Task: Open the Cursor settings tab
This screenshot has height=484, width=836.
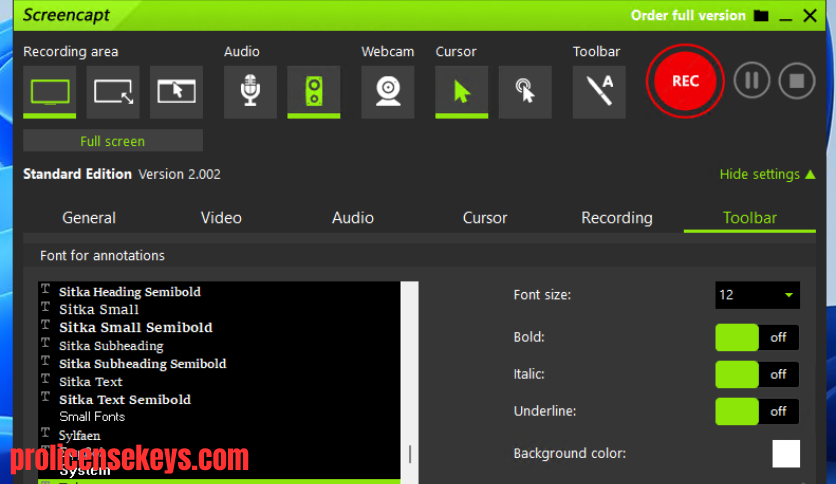Action: click(485, 218)
